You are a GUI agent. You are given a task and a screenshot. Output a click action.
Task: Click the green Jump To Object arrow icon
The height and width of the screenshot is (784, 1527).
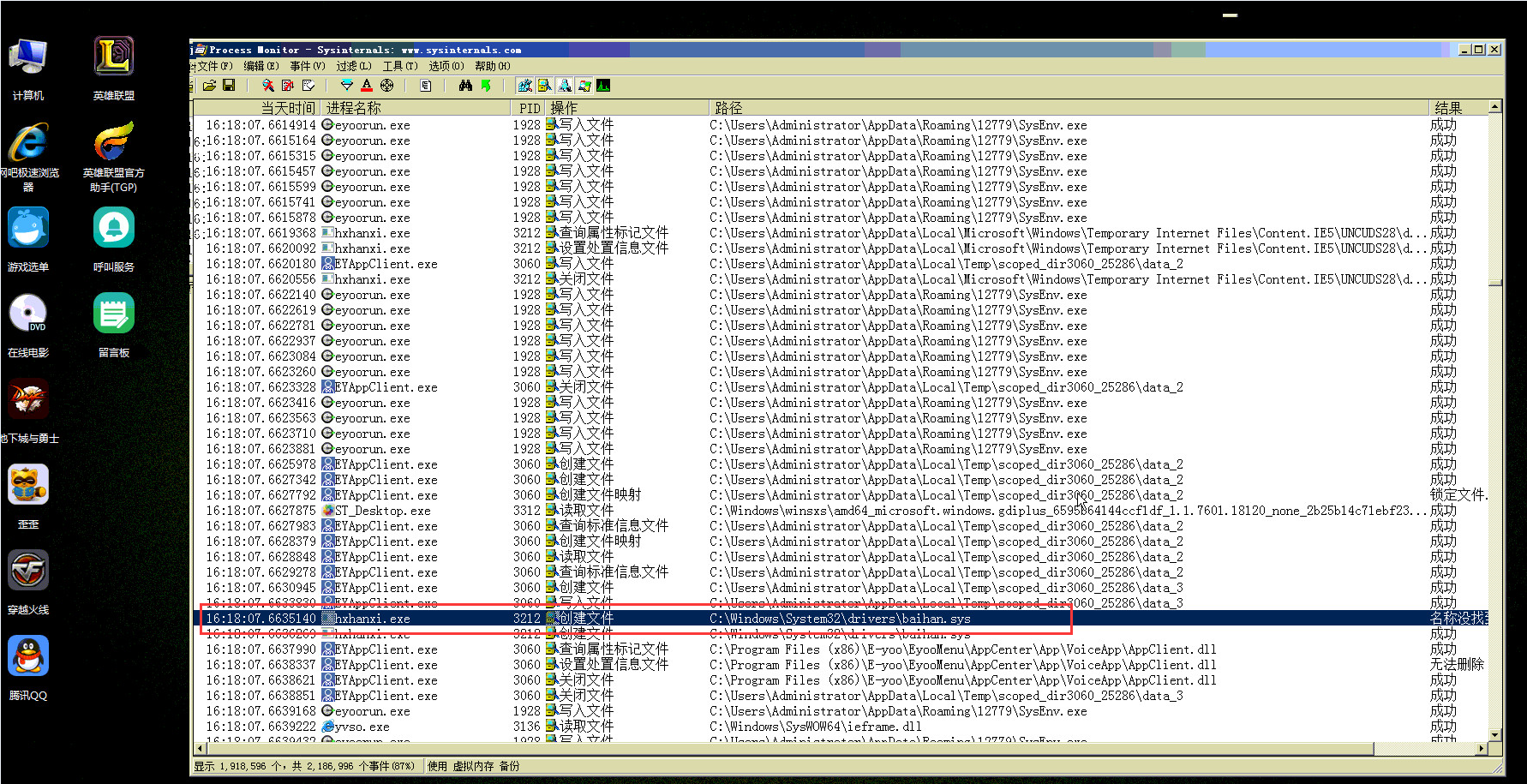[x=486, y=86]
